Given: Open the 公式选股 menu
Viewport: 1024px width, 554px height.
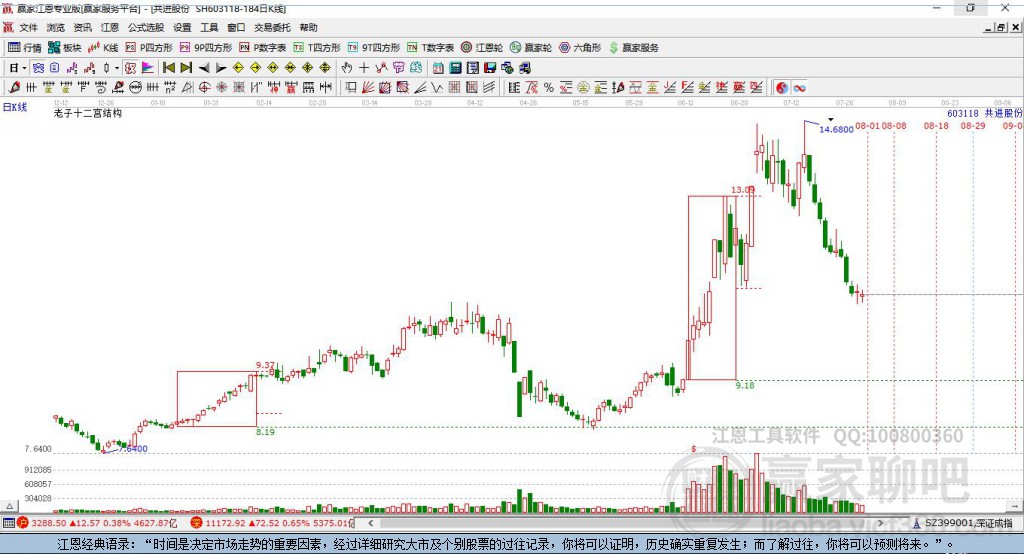Looking at the screenshot, I should click(146, 27).
